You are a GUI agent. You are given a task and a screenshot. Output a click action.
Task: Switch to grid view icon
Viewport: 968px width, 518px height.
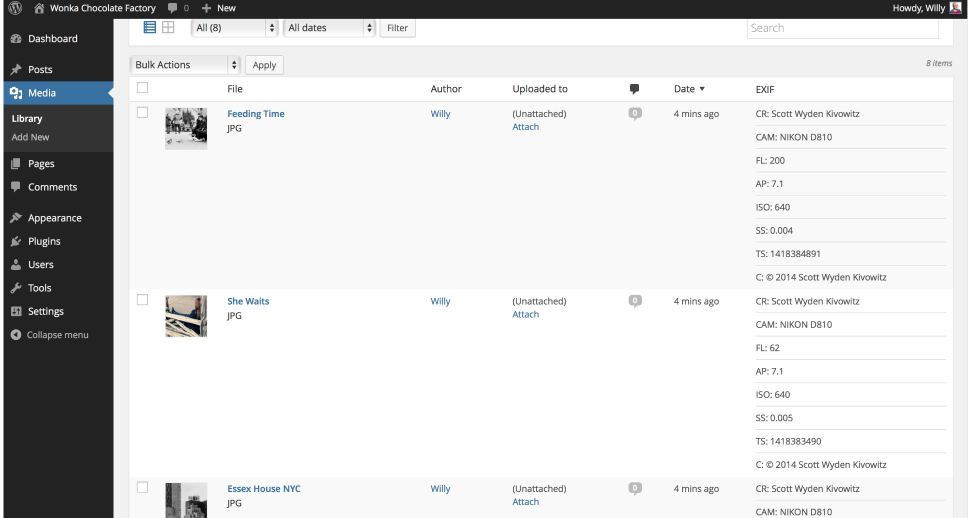pos(168,27)
